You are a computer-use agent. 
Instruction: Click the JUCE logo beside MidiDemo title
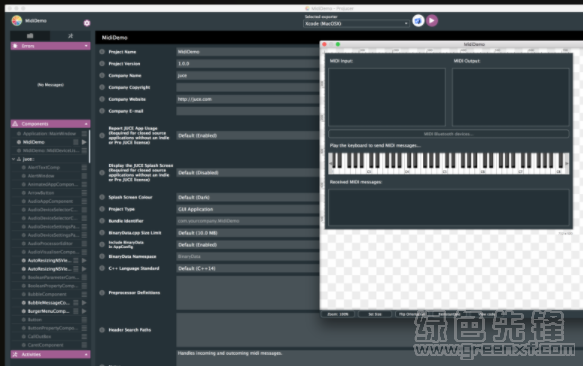(17, 20)
